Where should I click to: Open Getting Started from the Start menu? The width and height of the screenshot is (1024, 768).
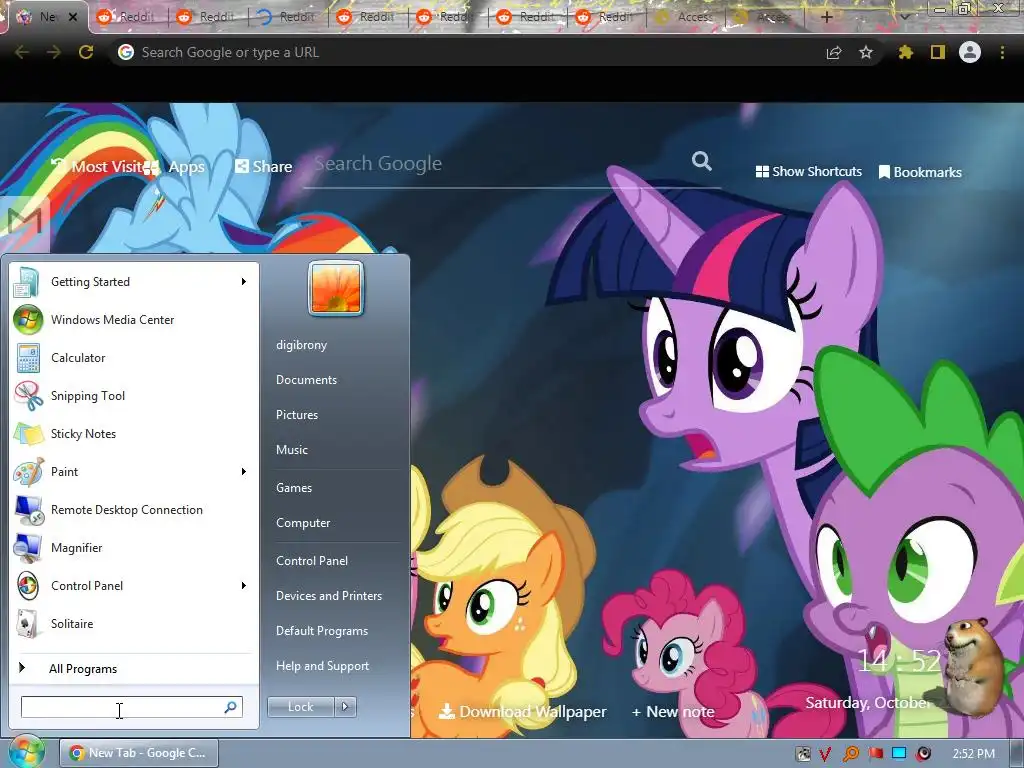[x=134, y=282]
